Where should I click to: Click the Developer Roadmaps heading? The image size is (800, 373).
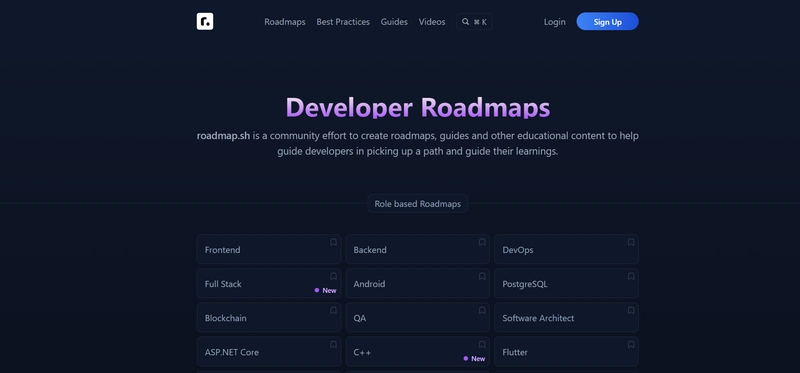click(x=418, y=108)
